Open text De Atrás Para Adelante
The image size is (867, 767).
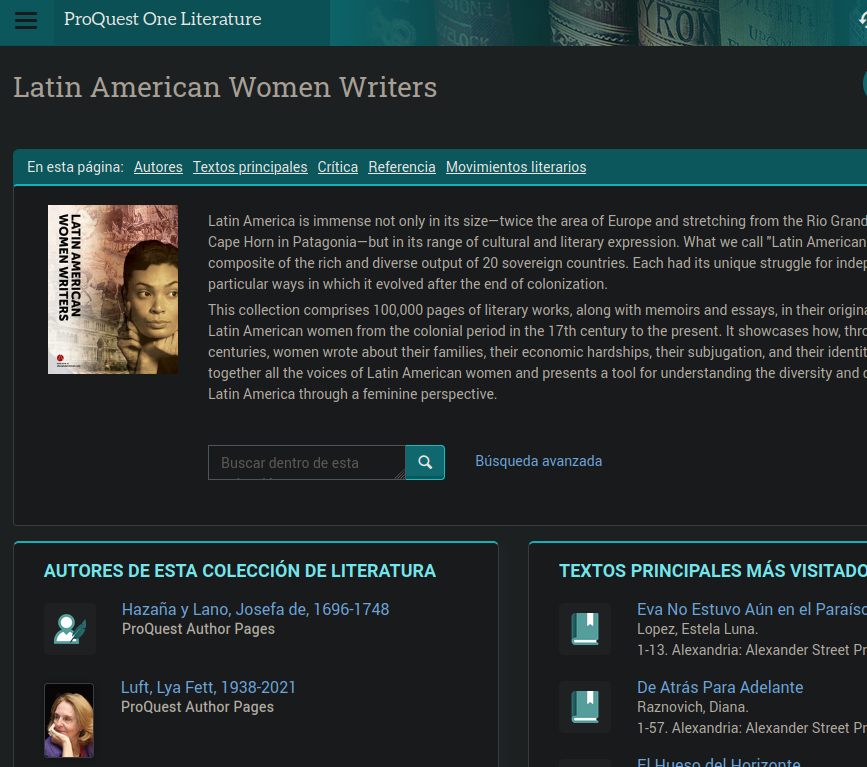tap(720, 687)
